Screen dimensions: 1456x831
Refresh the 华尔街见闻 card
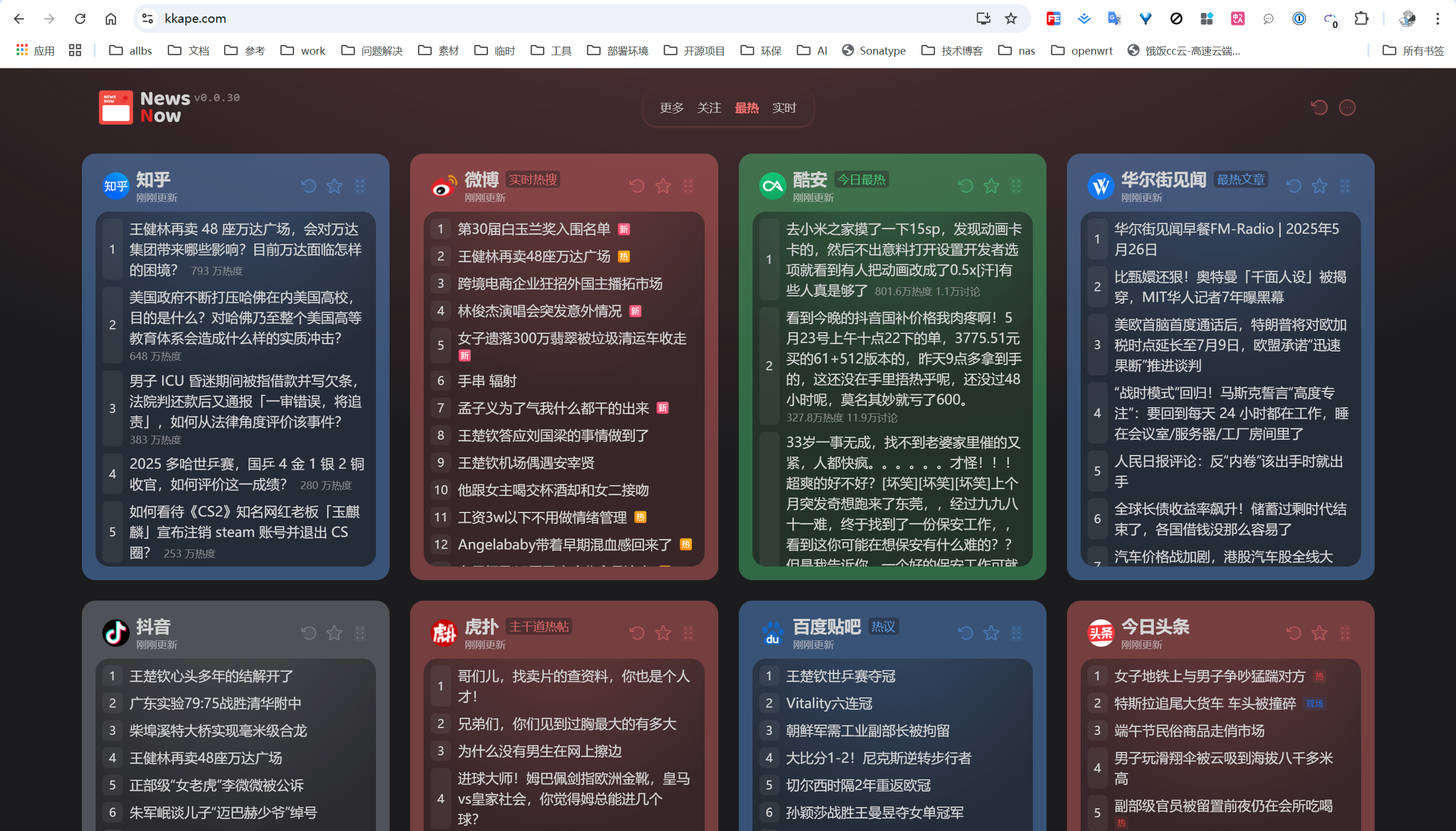pos(1293,186)
